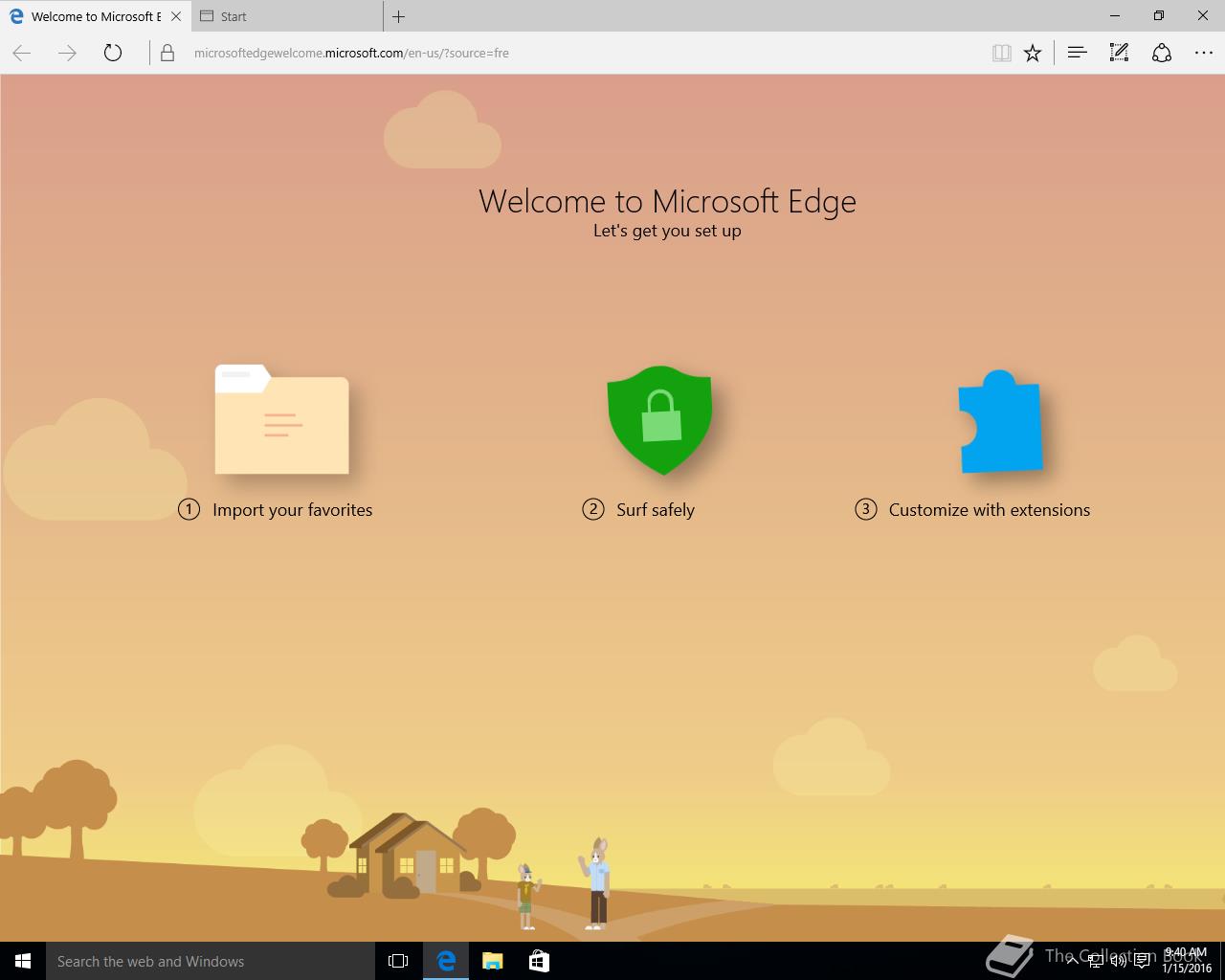This screenshot has height=980, width=1225.
Task: Open Reading view book icon
Action: click(x=1001, y=54)
